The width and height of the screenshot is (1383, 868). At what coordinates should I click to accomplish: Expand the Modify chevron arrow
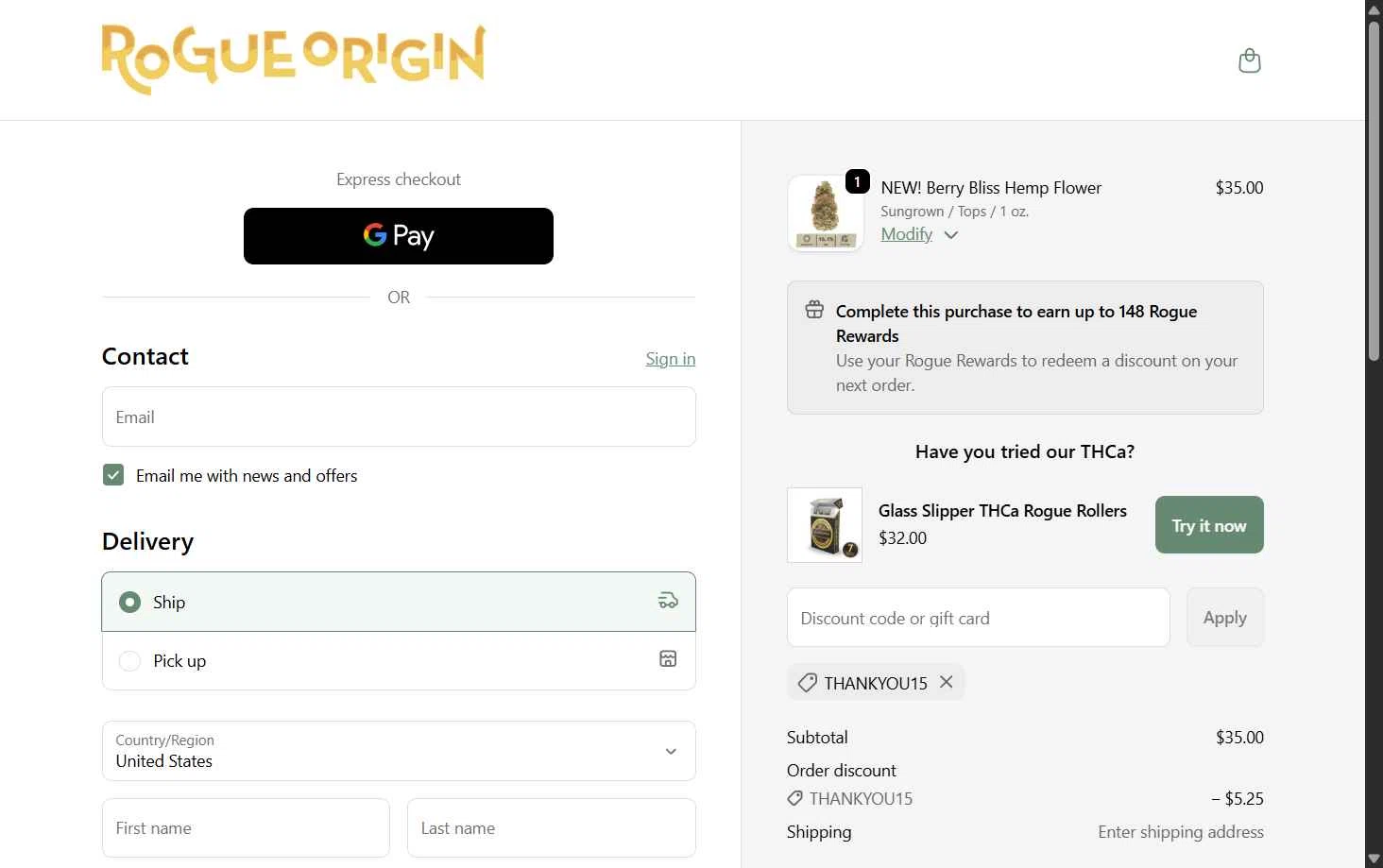[x=951, y=235]
